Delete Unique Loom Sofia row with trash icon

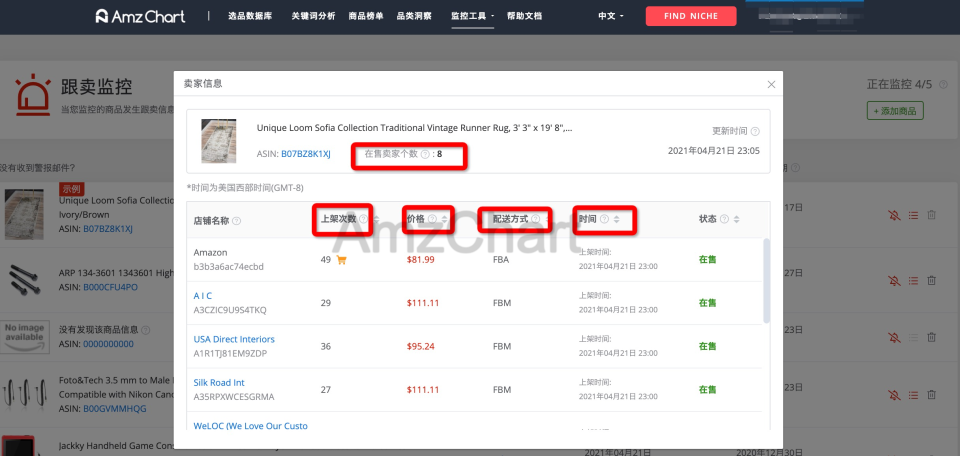pyautogui.click(x=931, y=215)
